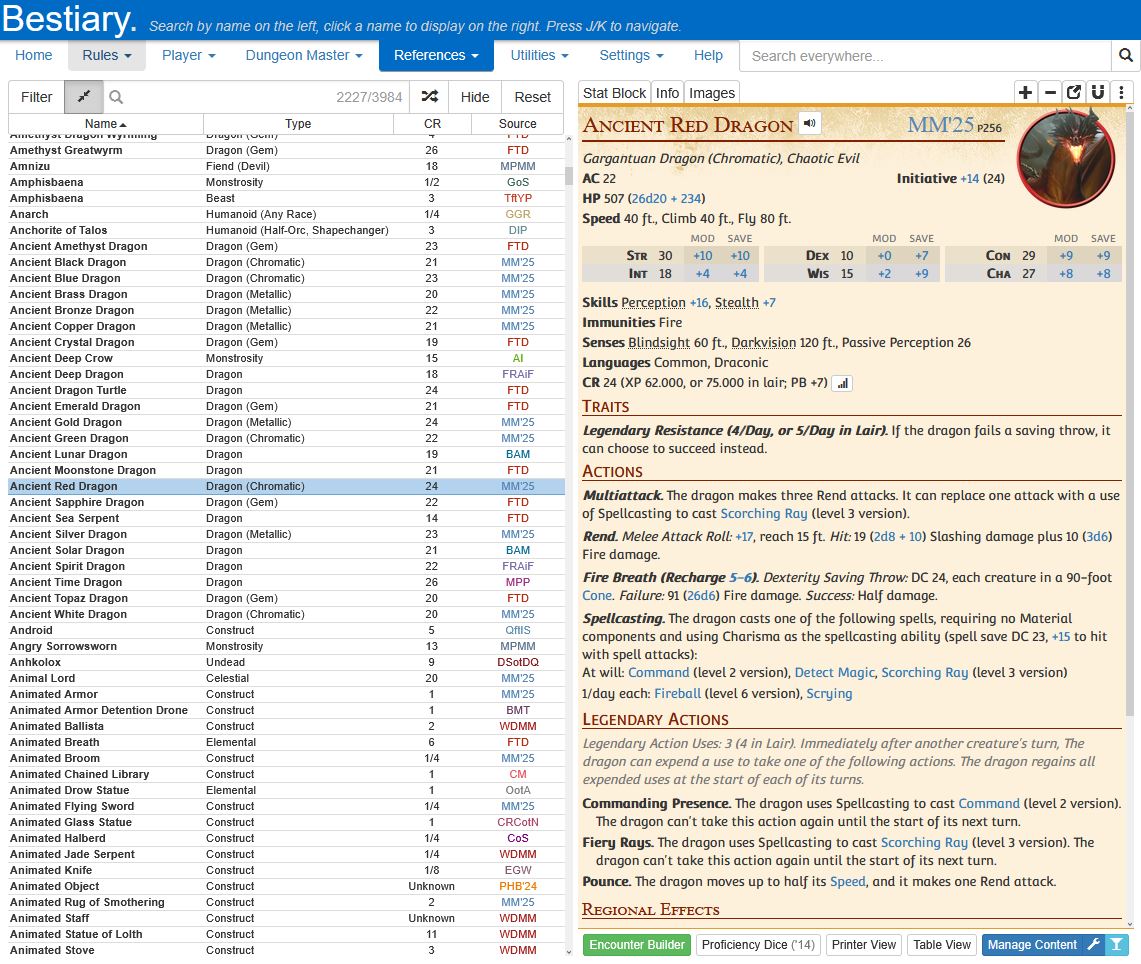Click the plus icon above the stat block
The width and height of the screenshot is (1141, 964).
(1025, 93)
